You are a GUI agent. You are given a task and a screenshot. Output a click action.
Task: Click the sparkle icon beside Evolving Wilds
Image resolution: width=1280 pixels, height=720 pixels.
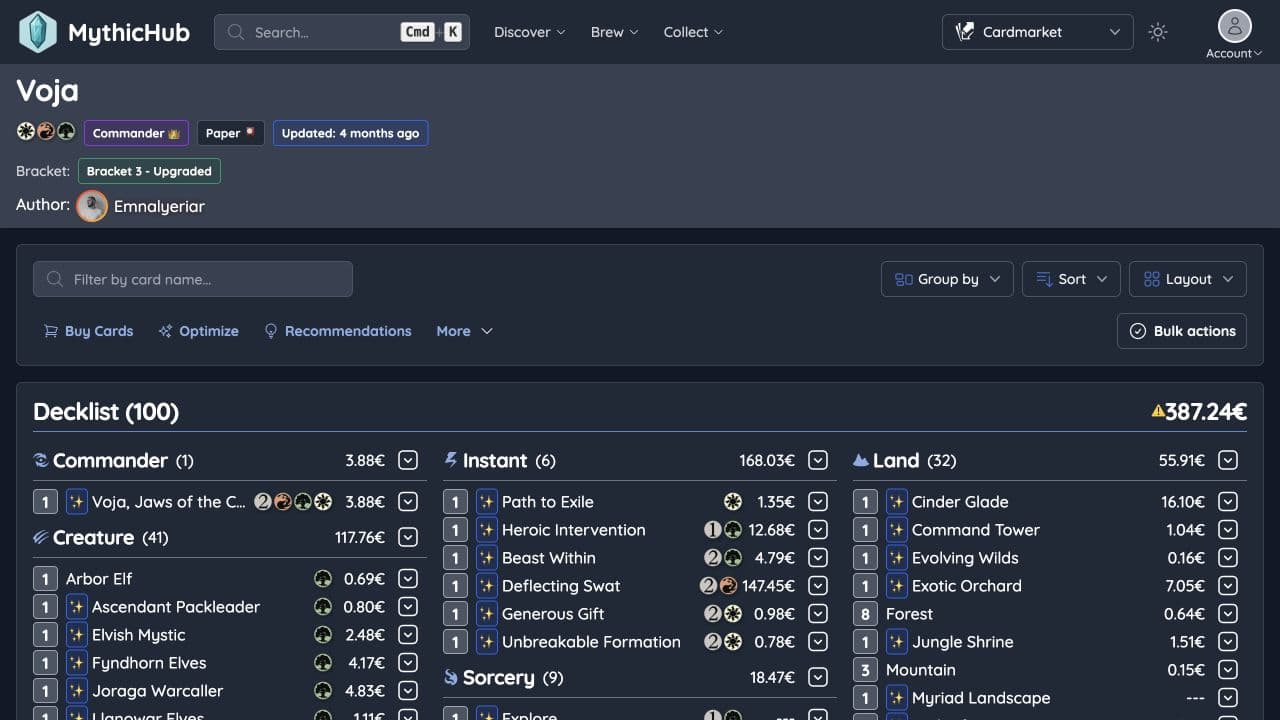897,558
